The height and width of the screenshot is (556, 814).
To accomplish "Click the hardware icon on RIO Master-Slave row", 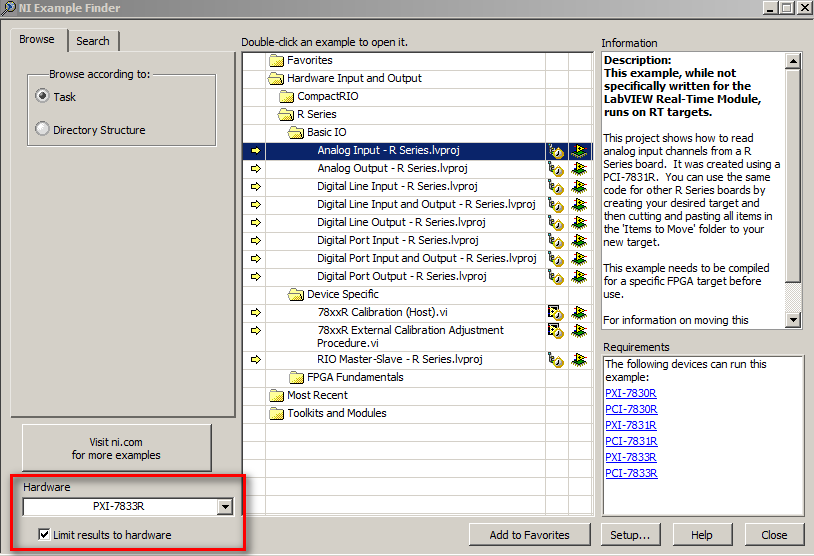I will pos(579,360).
